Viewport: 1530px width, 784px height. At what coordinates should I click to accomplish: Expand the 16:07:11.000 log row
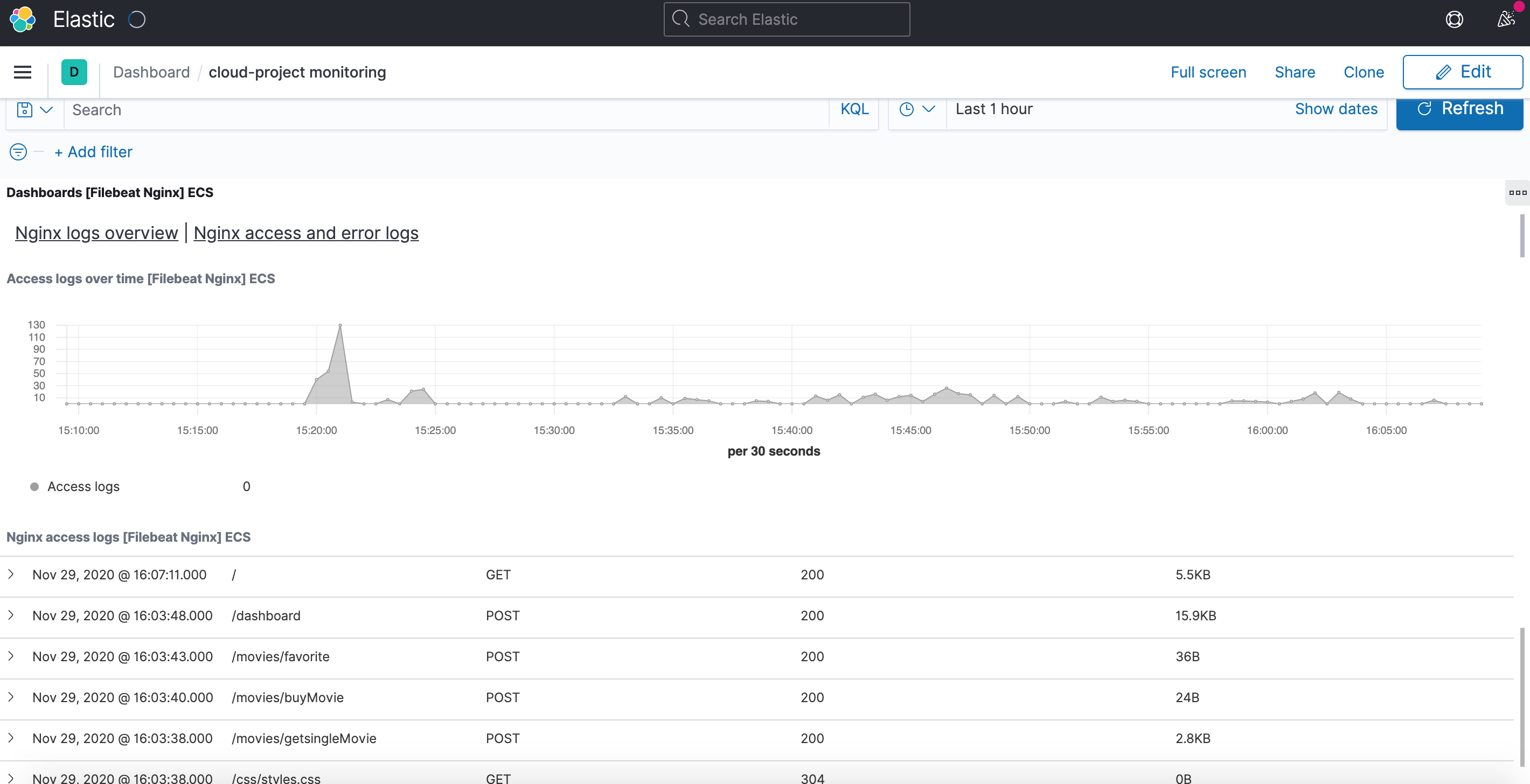pyautogui.click(x=11, y=574)
